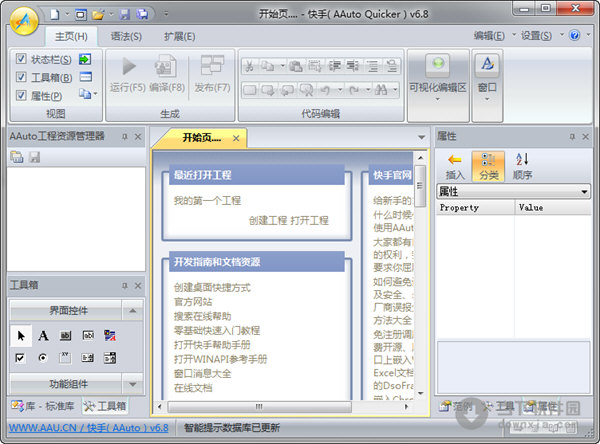Select the 开始页.... document tab
The image size is (600, 444).
pos(202,138)
